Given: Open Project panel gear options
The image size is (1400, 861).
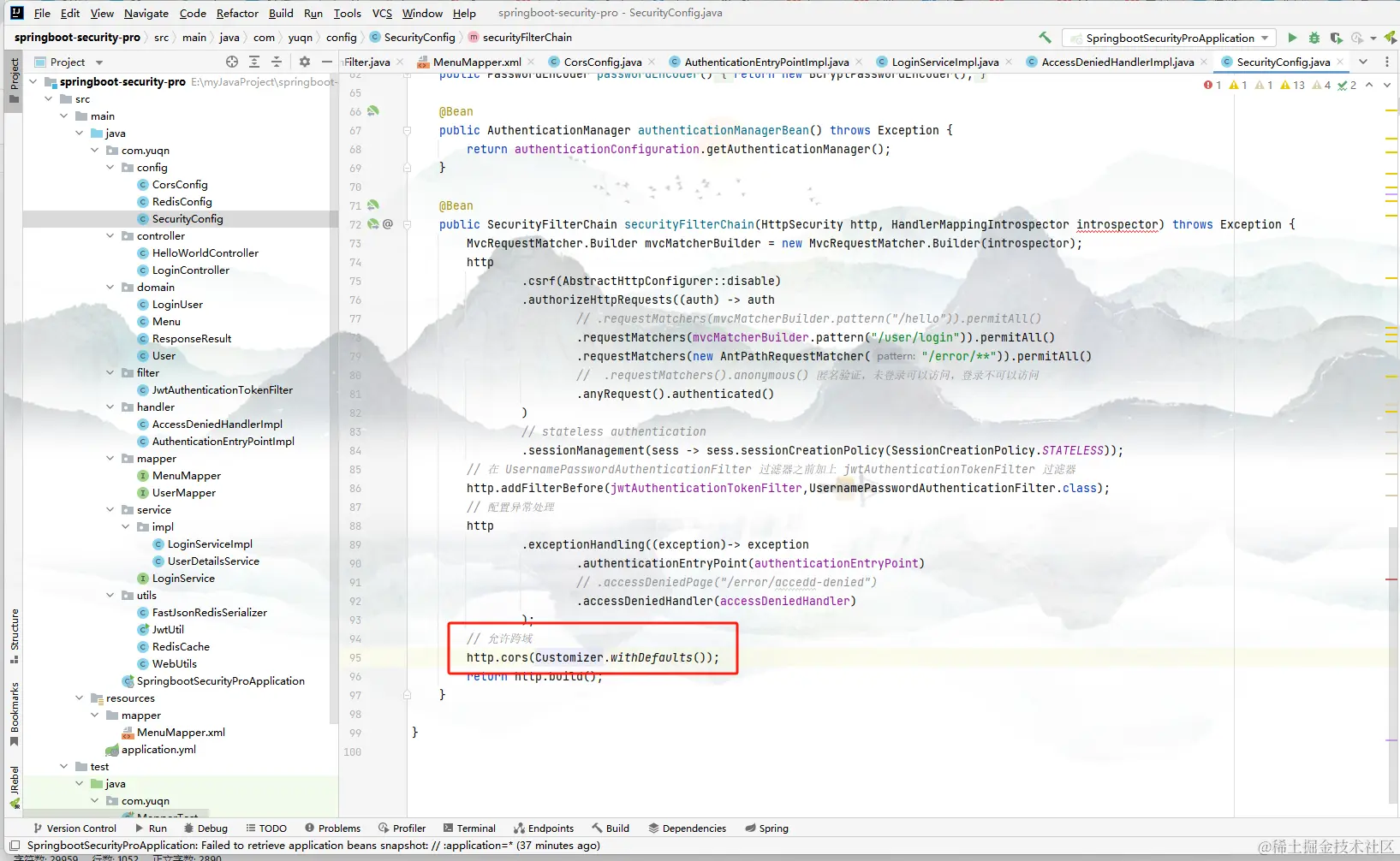Looking at the screenshot, I should (x=305, y=62).
